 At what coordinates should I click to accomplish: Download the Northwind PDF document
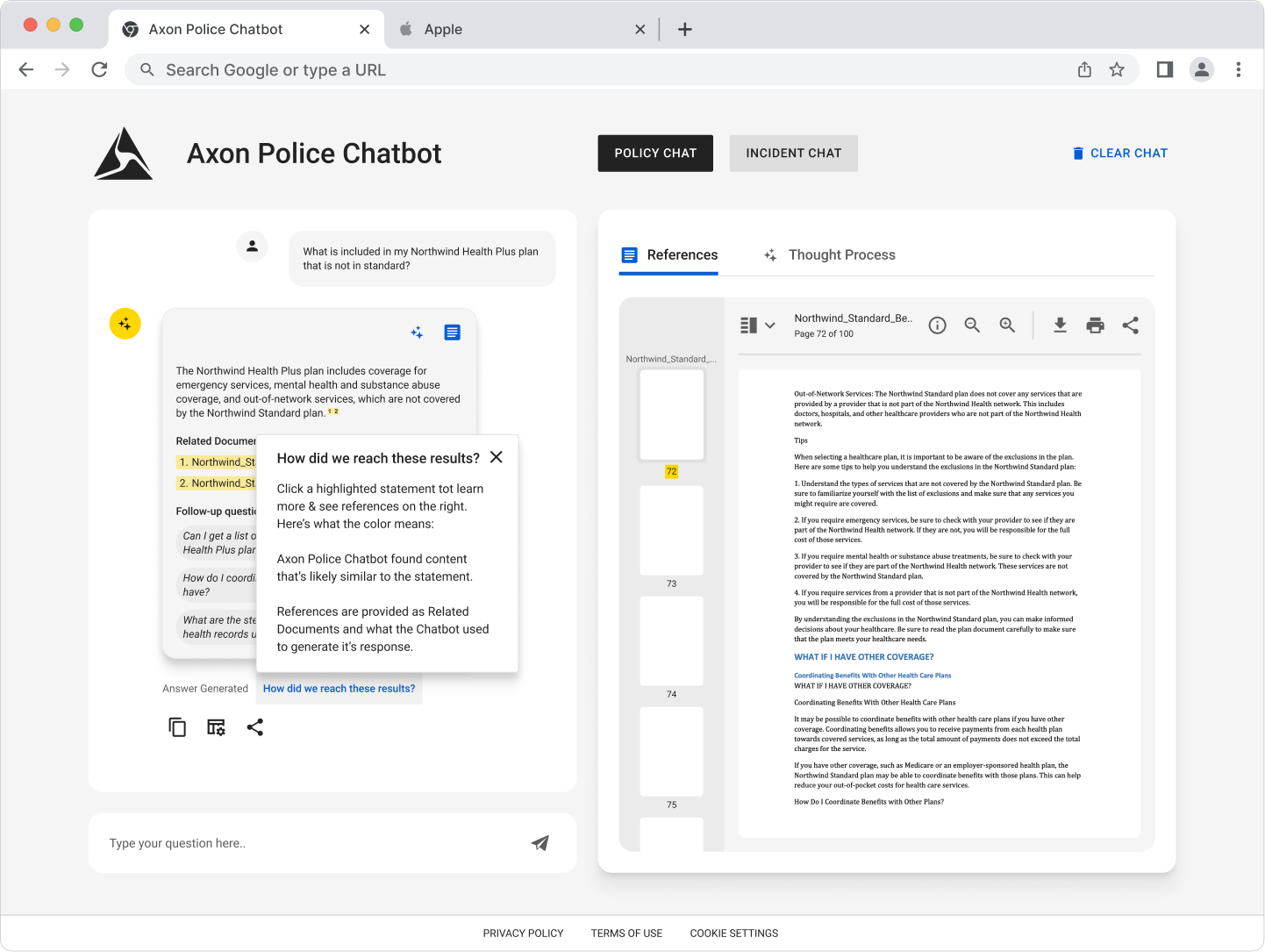tap(1060, 326)
